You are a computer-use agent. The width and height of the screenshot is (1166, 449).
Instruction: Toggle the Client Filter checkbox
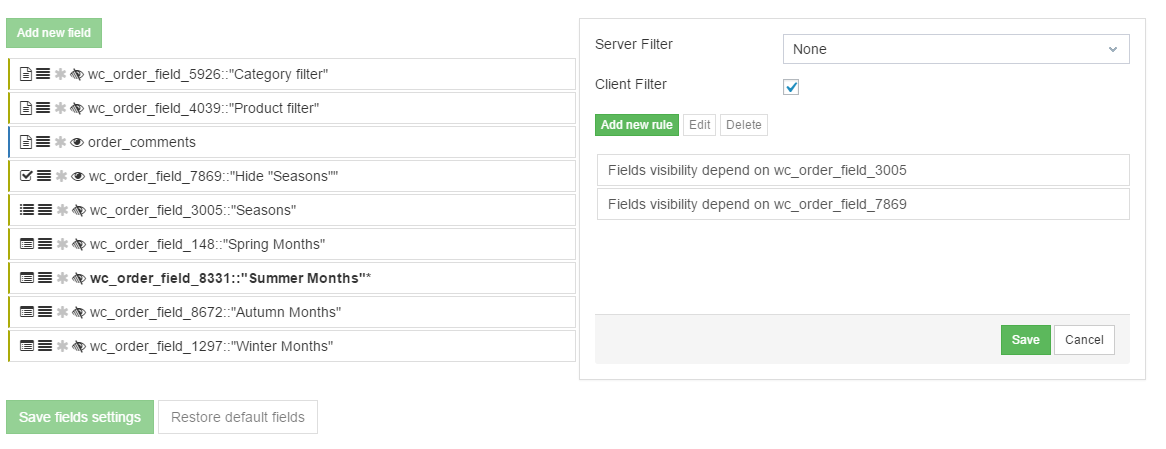(791, 87)
